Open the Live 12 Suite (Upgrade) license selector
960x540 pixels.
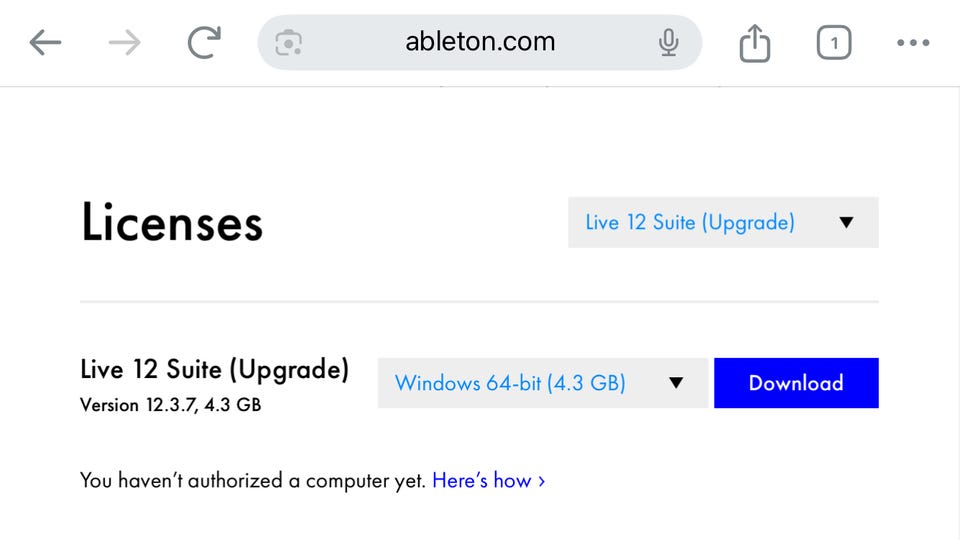click(x=690, y=222)
